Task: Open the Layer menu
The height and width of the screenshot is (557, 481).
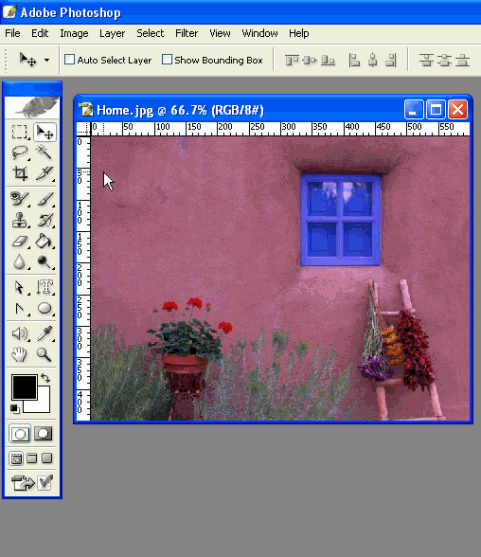Action: tap(112, 33)
